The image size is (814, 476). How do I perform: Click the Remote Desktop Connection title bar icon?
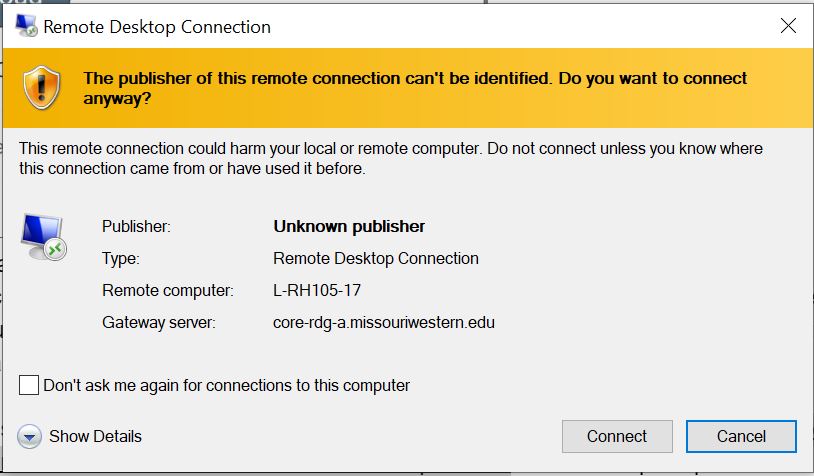click(27, 27)
